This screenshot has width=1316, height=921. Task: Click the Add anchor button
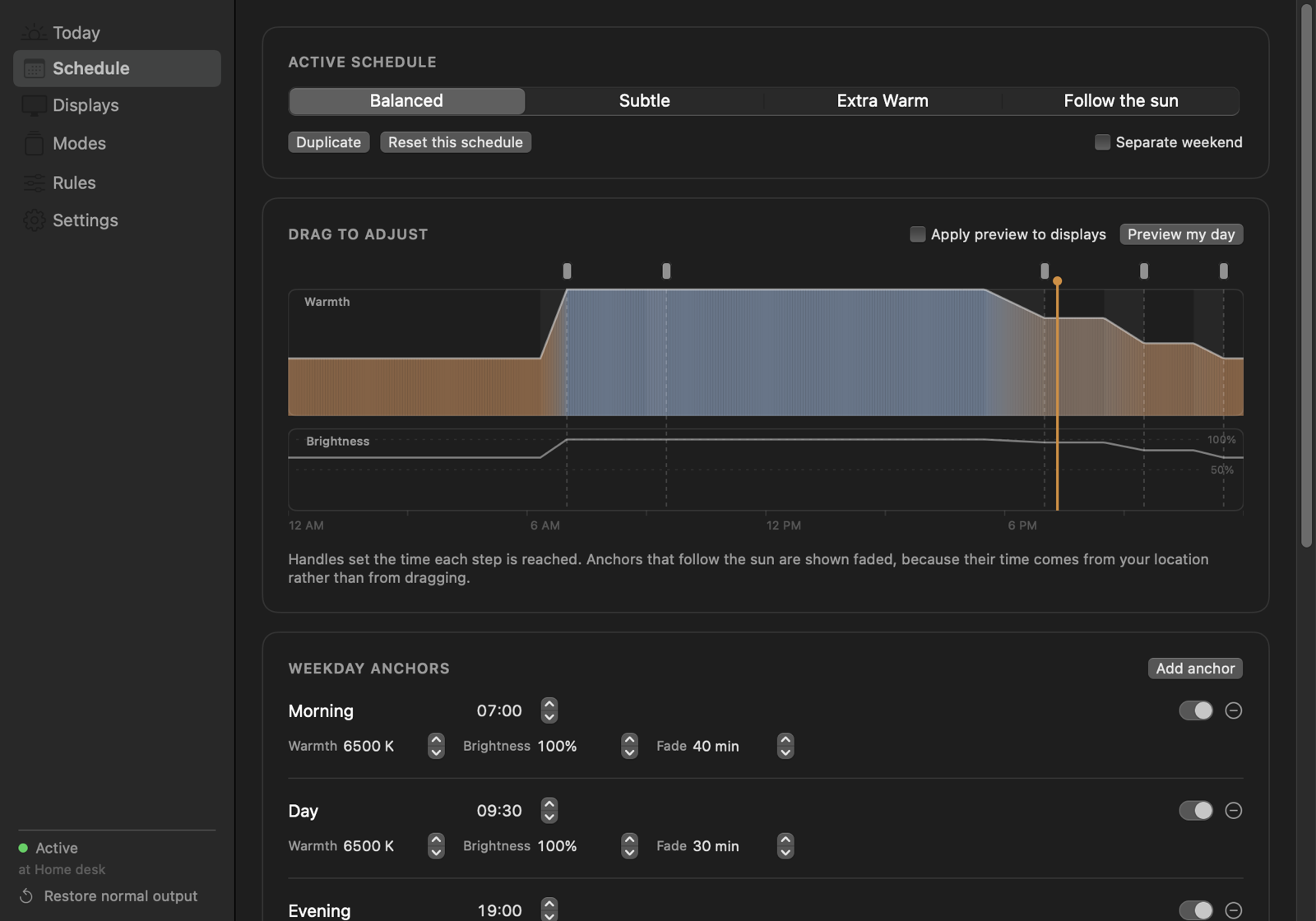[x=1195, y=669]
